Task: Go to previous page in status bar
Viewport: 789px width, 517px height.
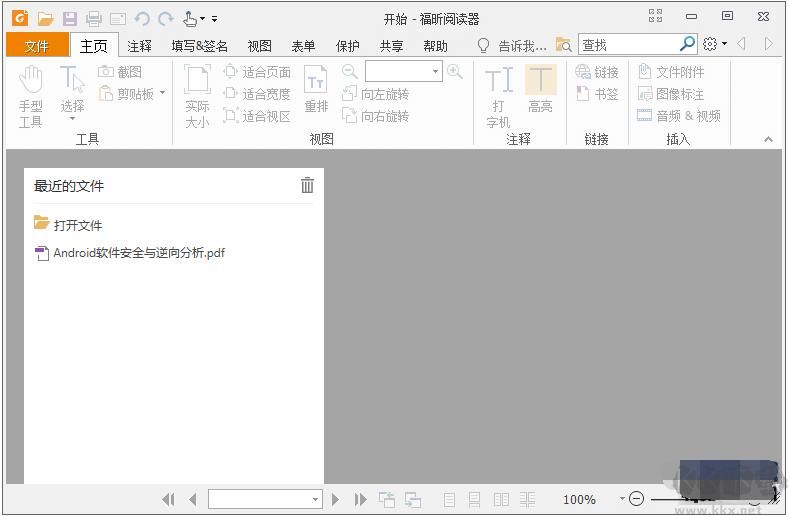Action: tap(193, 499)
